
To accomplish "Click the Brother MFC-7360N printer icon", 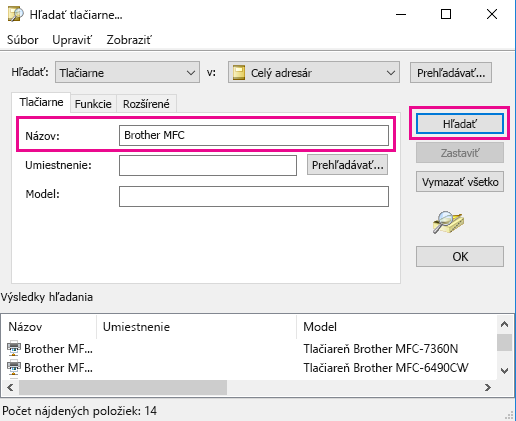I will [x=14, y=348].
